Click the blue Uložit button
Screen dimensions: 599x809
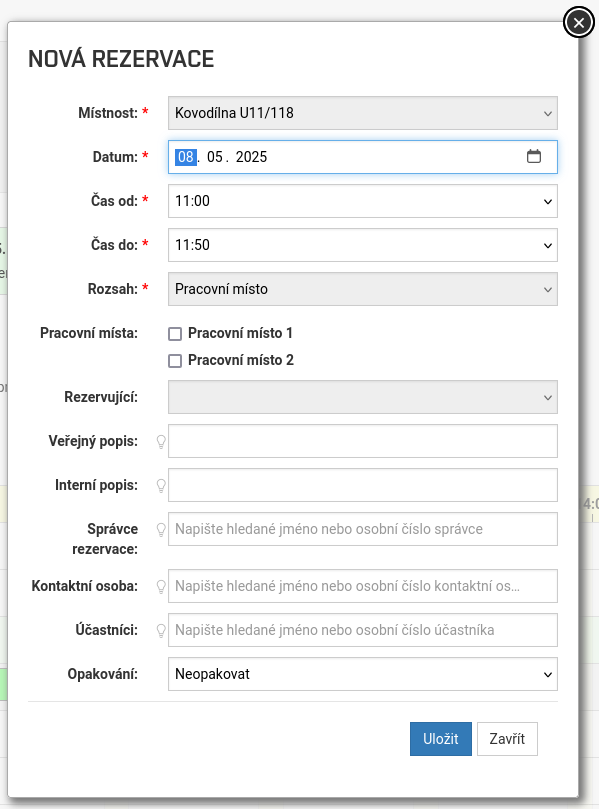click(x=441, y=739)
